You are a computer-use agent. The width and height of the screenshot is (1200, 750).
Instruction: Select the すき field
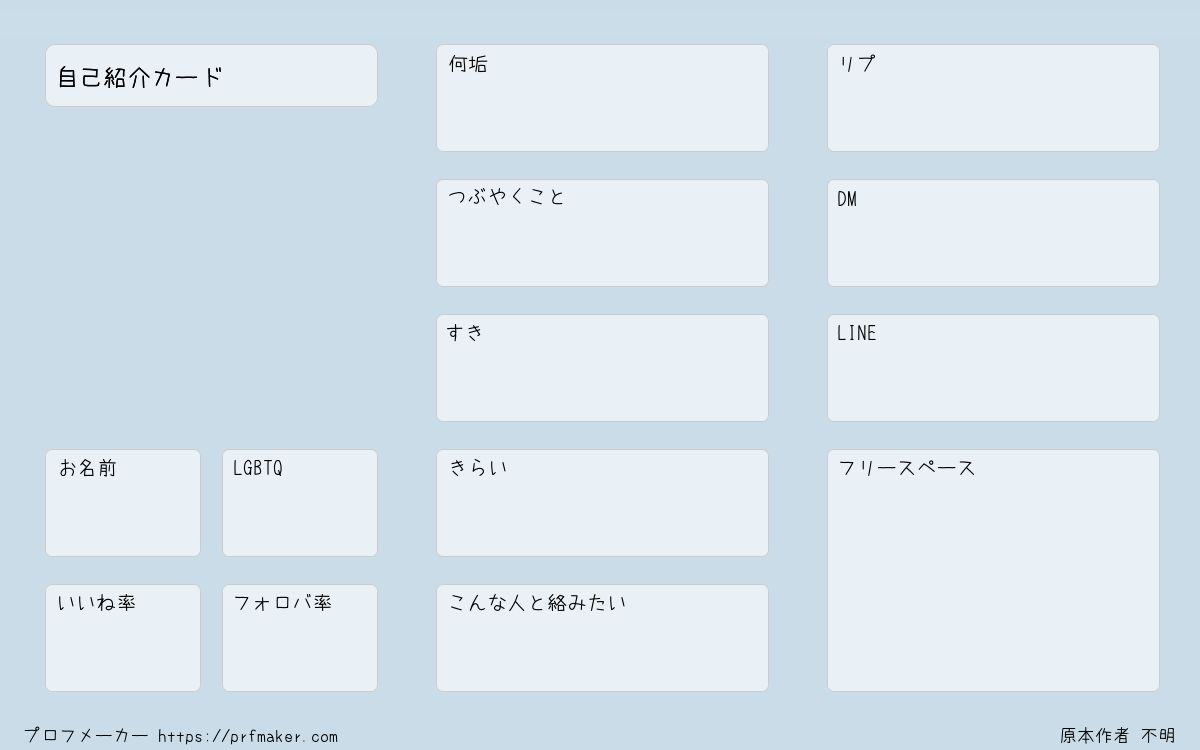click(602, 368)
